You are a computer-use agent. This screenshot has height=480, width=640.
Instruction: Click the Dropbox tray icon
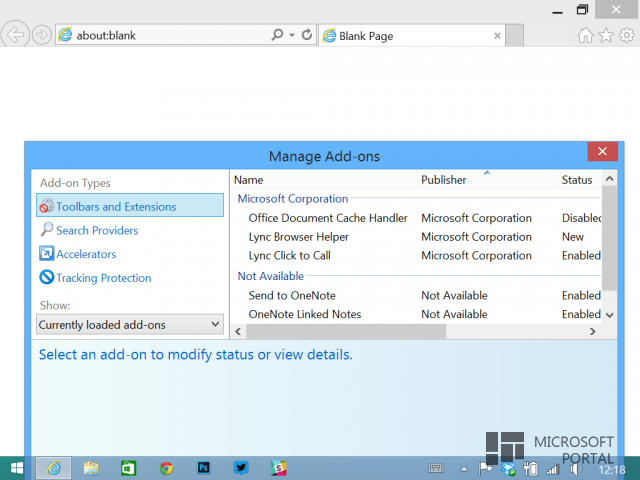coord(508,469)
